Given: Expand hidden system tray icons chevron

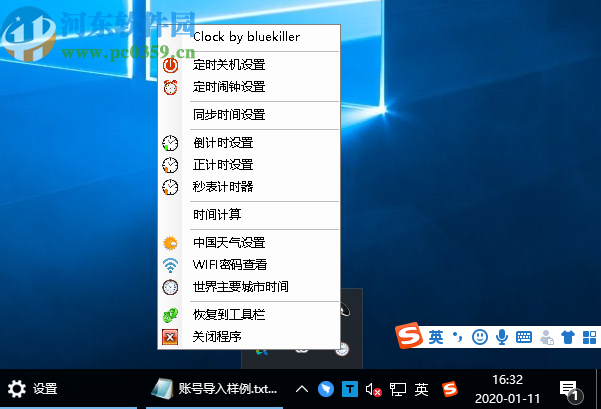Looking at the screenshot, I should [302, 389].
